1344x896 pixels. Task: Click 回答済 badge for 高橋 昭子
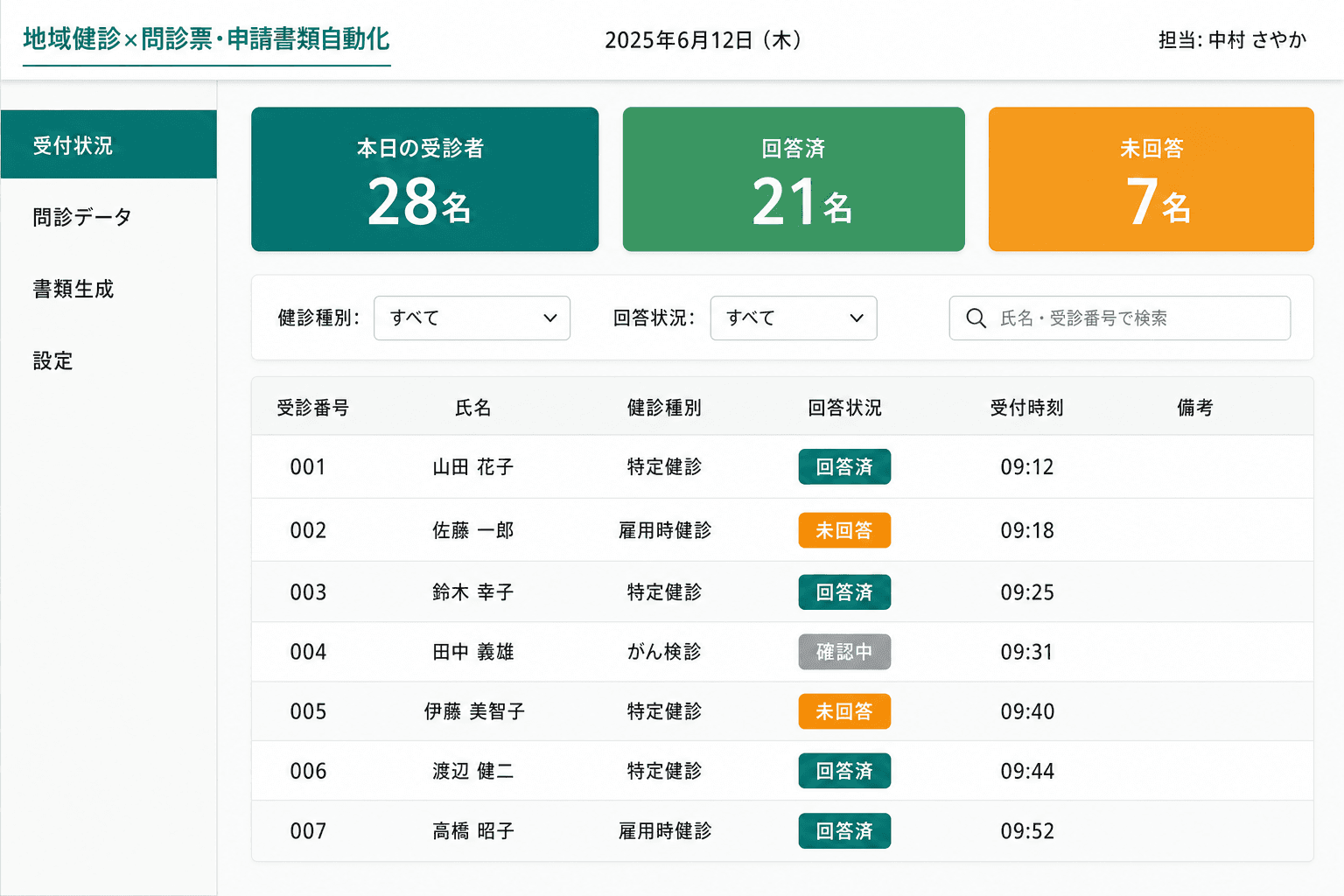(844, 831)
